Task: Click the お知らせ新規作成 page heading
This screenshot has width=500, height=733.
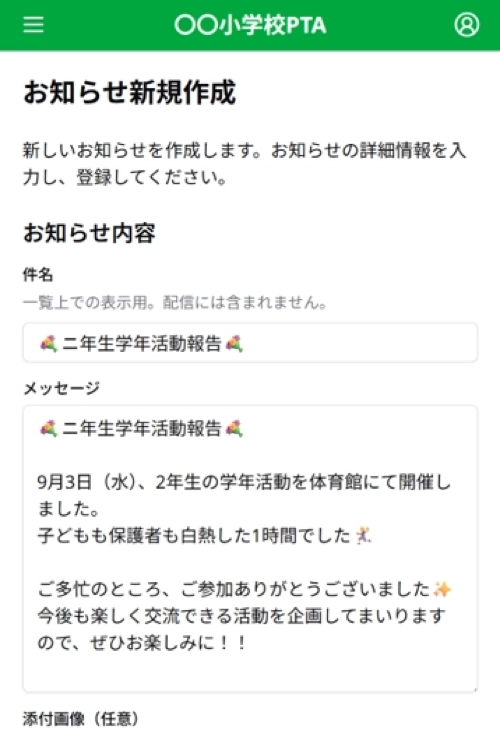Action: 130,92
